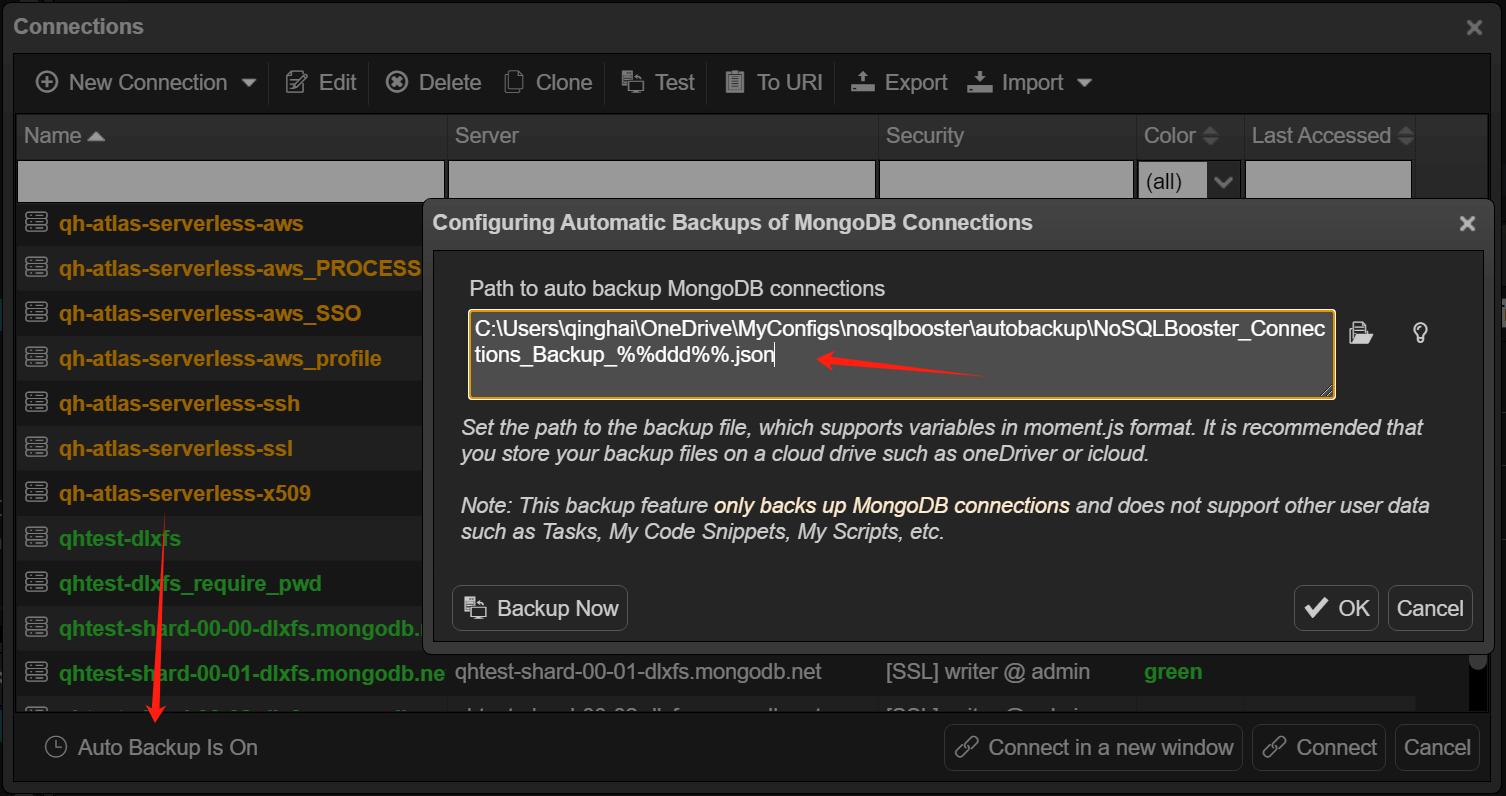Click the green color cell
This screenshot has height=796, width=1506.
(1173, 672)
